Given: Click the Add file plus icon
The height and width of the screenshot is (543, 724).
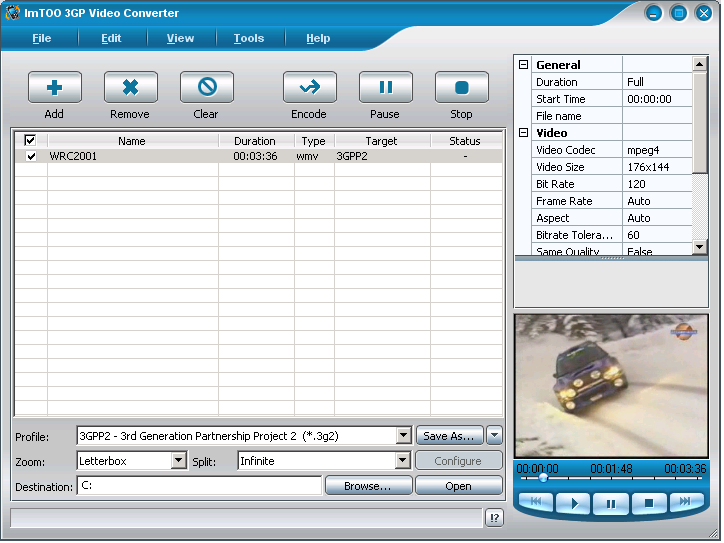Looking at the screenshot, I should pyautogui.click(x=54, y=88).
